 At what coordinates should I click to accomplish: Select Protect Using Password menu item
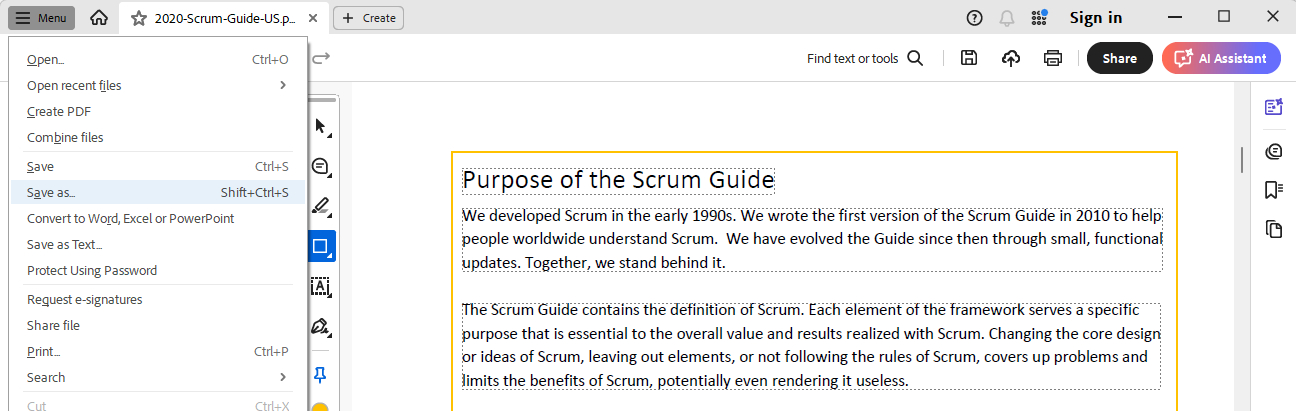(x=92, y=271)
